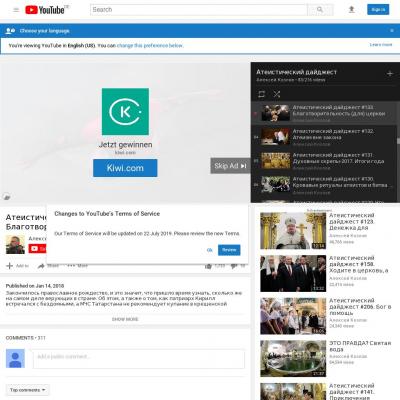Viewport: 400px width, 400px height.
Task: Click the blue commenter avatar placeholder
Action: click(x=15, y=358)
